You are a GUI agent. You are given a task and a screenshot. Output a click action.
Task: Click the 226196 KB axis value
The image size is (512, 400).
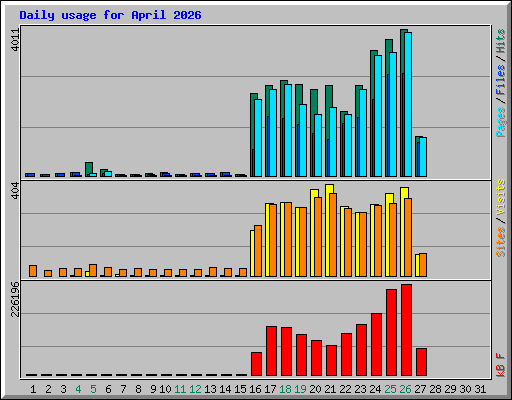pyautogui.click(x=15, y=299)
